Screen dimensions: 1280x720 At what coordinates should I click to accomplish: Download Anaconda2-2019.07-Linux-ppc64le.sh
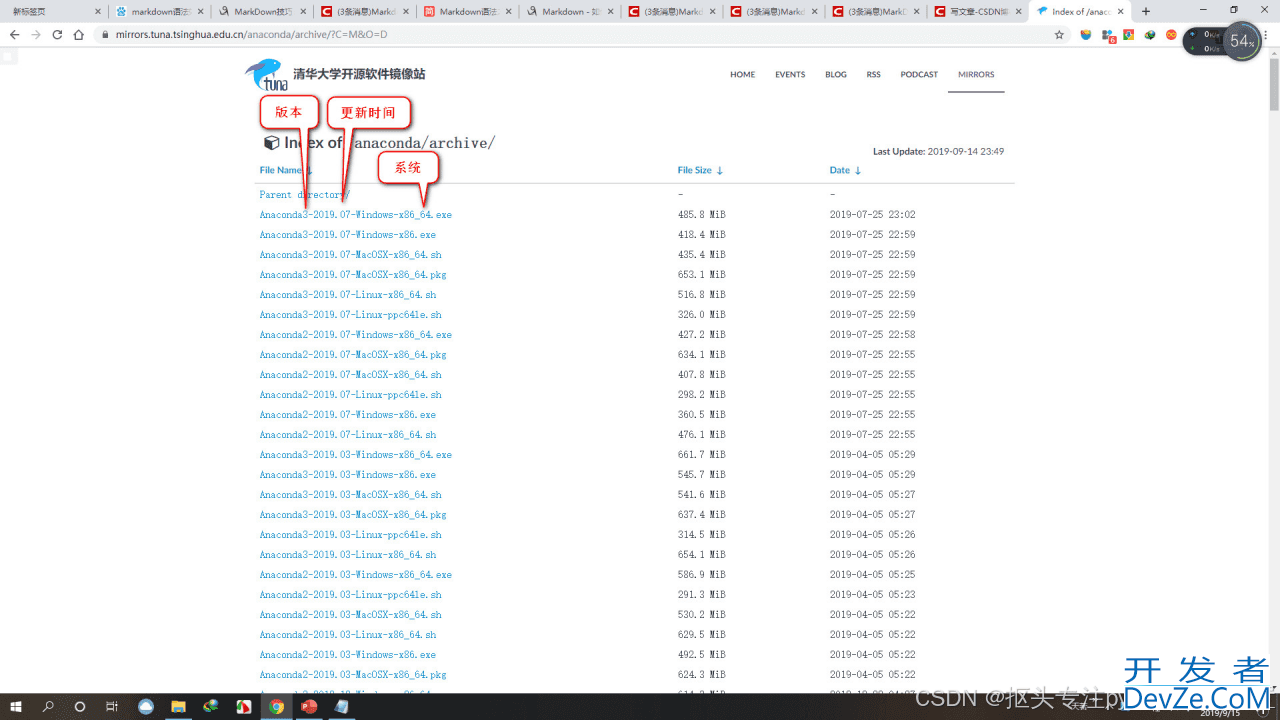350,395
